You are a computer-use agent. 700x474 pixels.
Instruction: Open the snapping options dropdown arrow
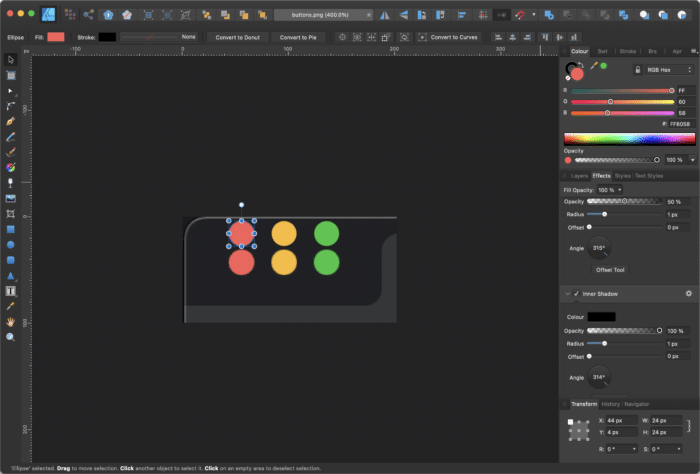(533, 15)
